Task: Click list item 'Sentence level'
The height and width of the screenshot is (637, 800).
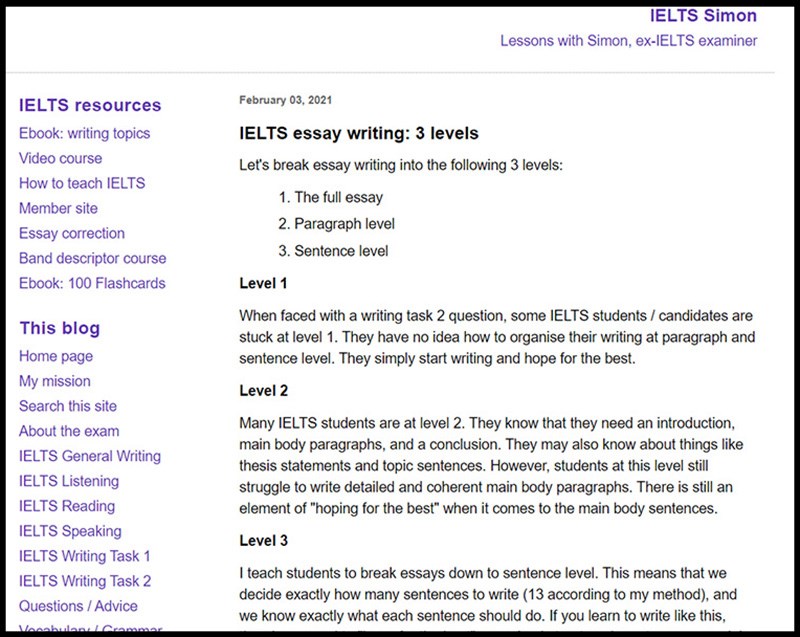Action: [x=341, y=251]
